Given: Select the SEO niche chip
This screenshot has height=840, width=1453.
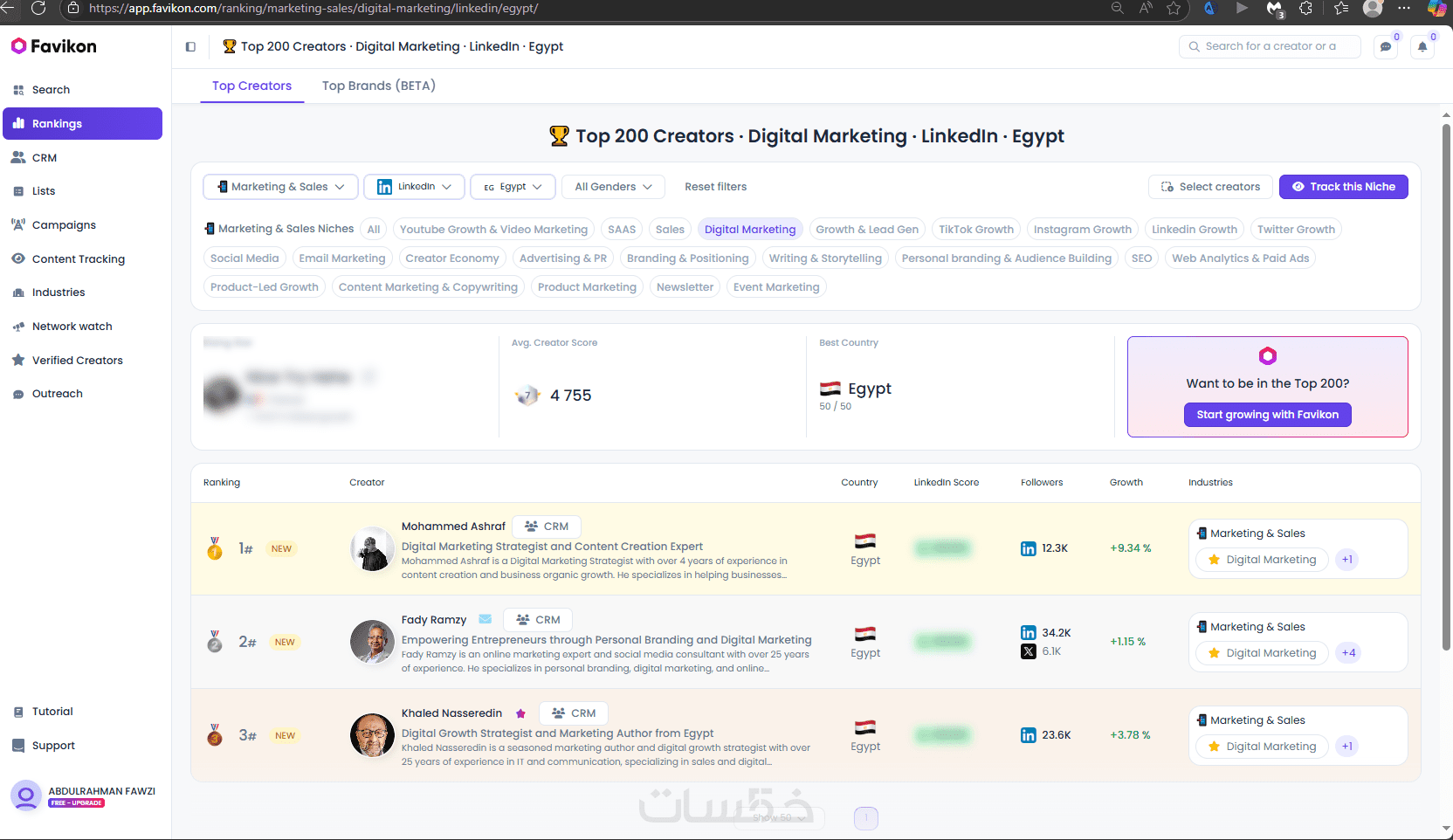Looking at the screenshot, I should [1141, 258].
